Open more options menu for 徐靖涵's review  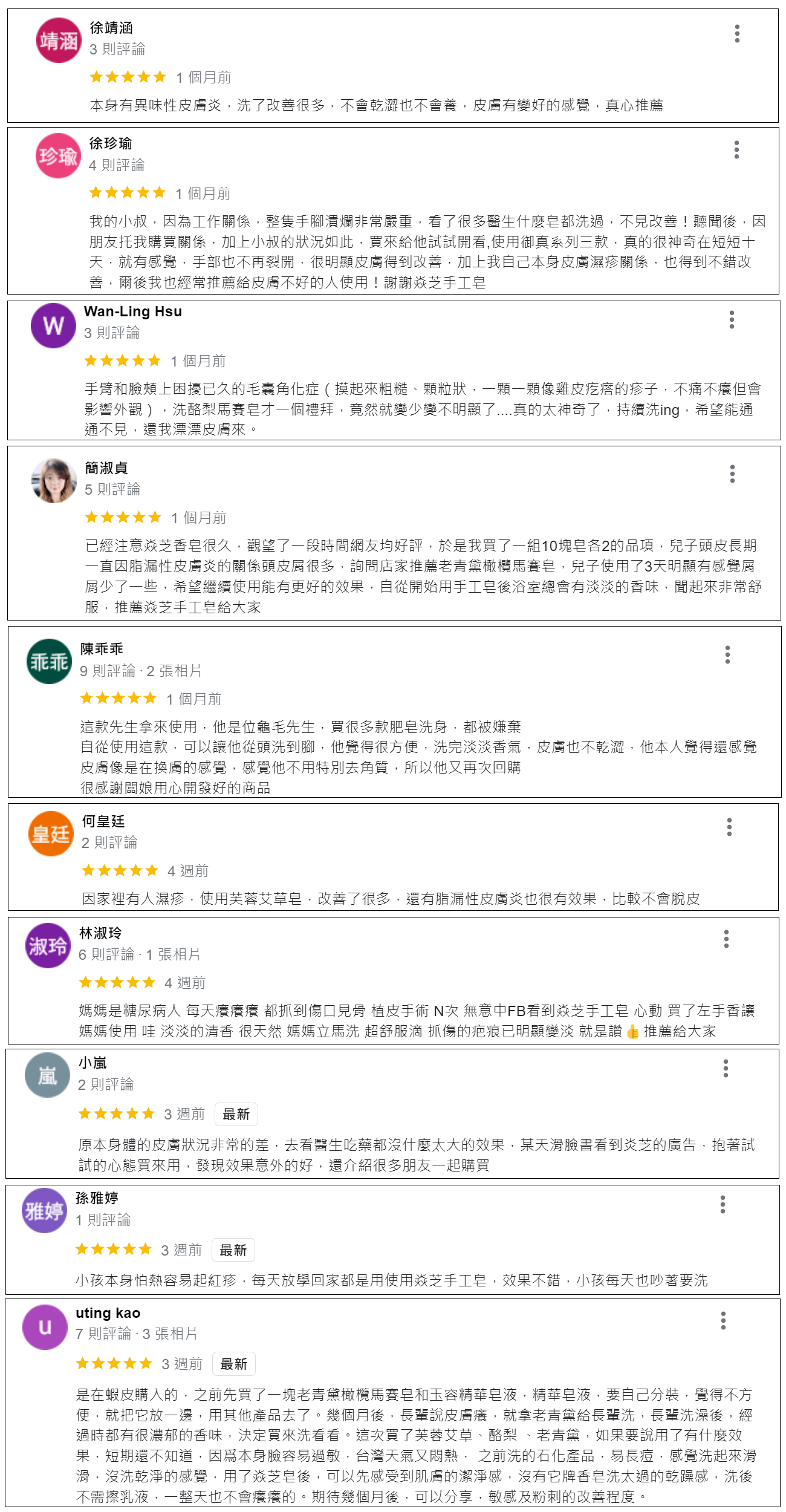point(737,34)
